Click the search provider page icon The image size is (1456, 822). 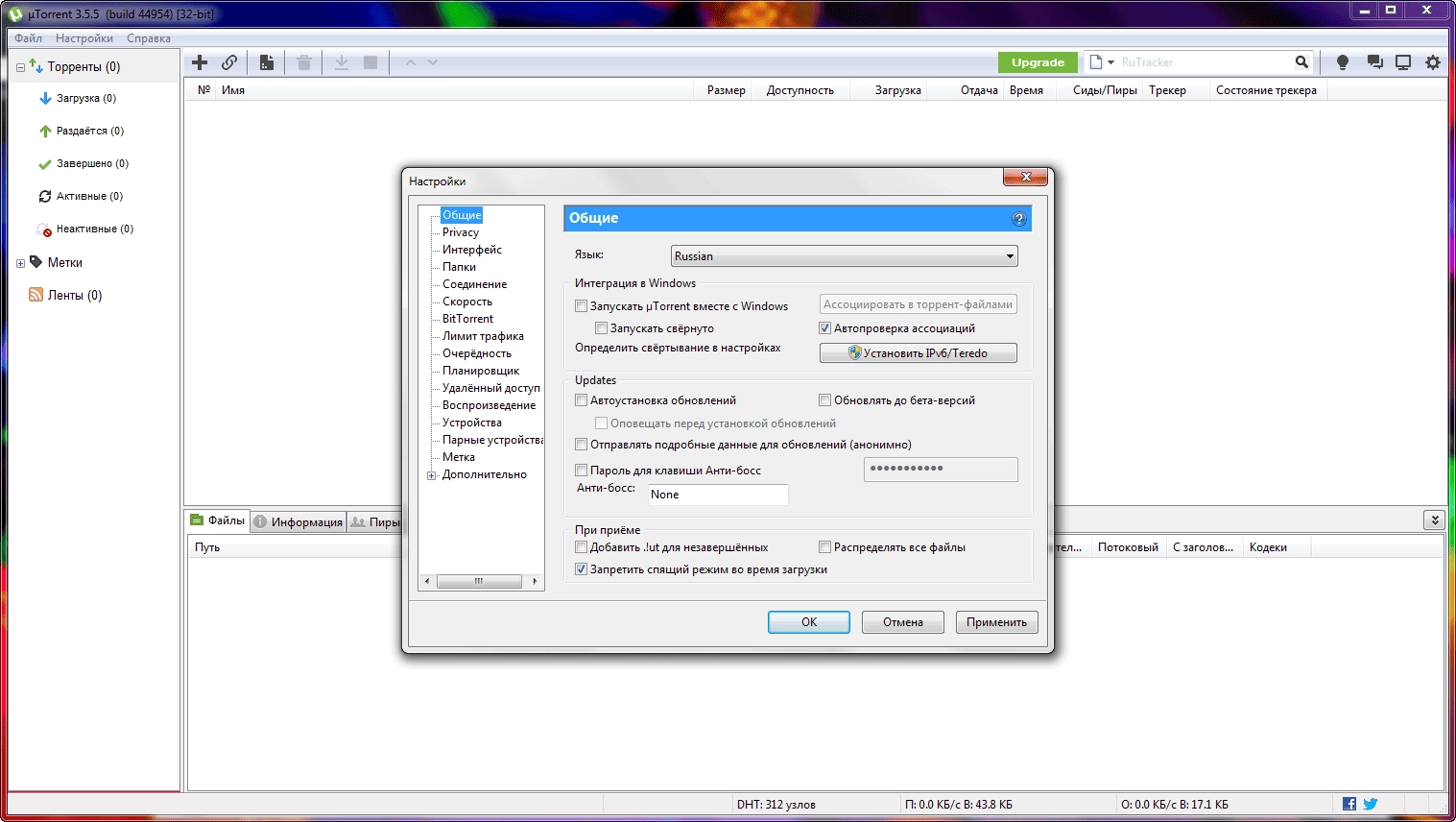(1096, 62)
